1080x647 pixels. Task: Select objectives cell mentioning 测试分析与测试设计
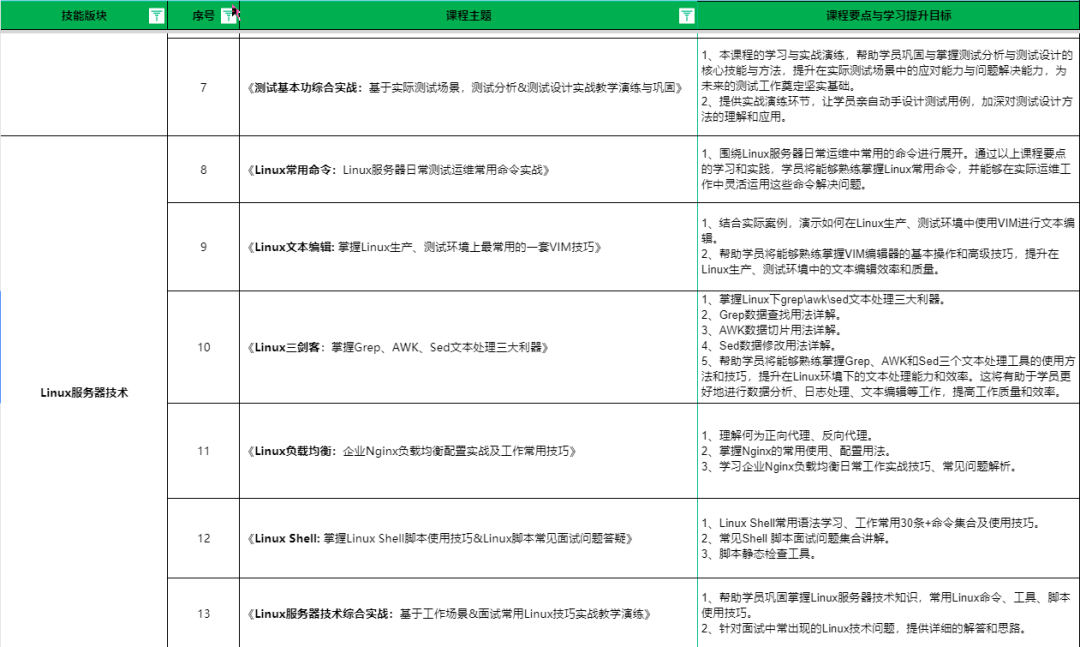pyautogui.click(x=889, y=88)
